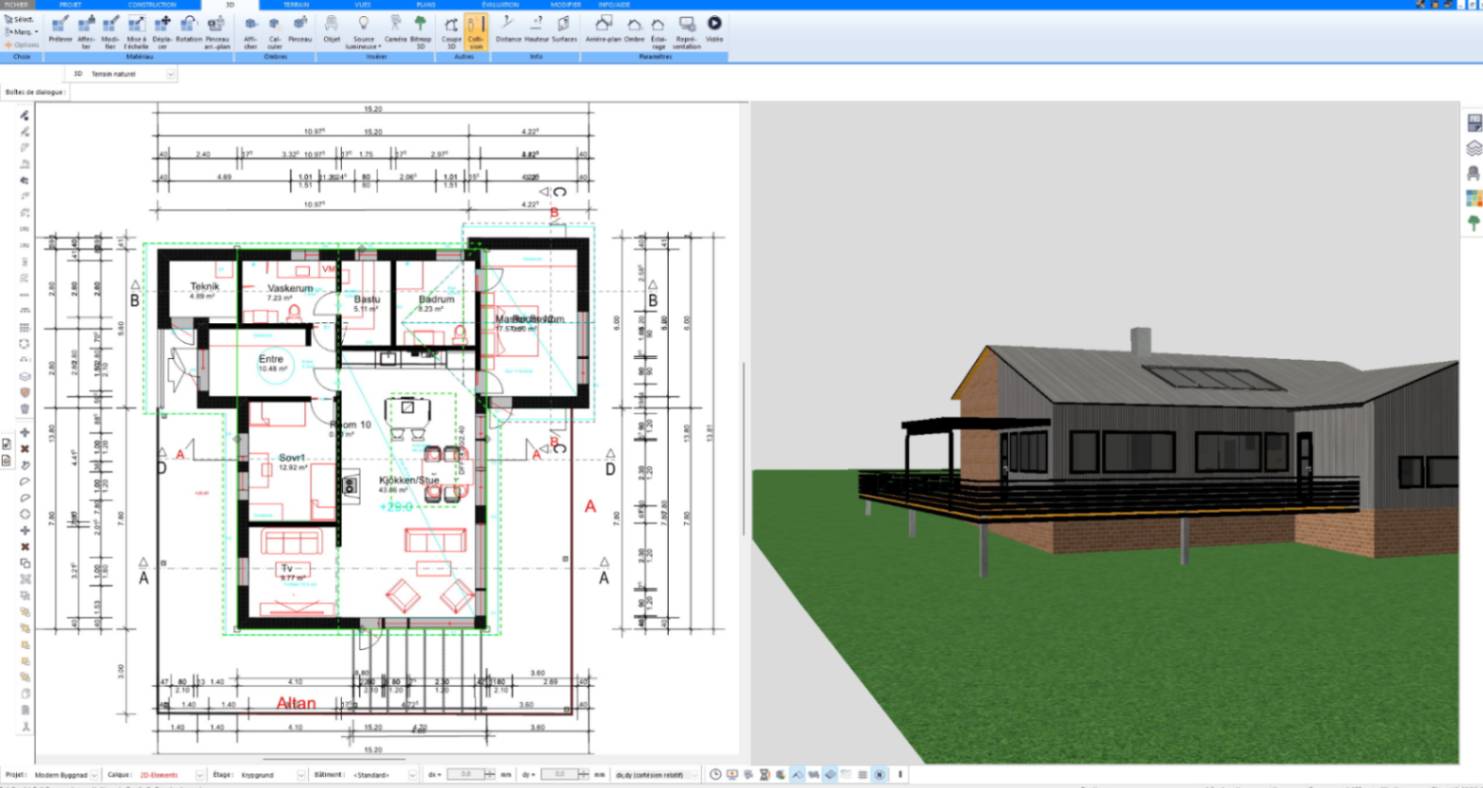Click the dx value input field
Image resolution: width=1483 pixels, height=788 pixels.
(x=465, y=775)
